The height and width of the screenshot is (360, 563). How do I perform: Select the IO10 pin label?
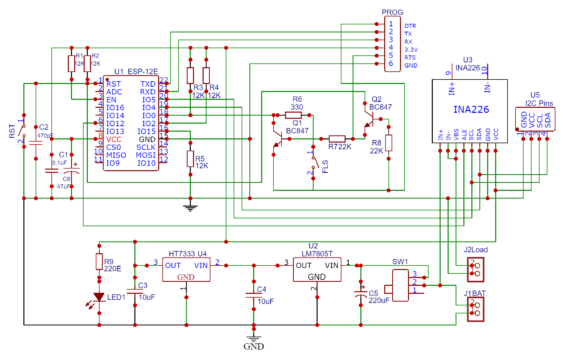[x=147, y=163]
